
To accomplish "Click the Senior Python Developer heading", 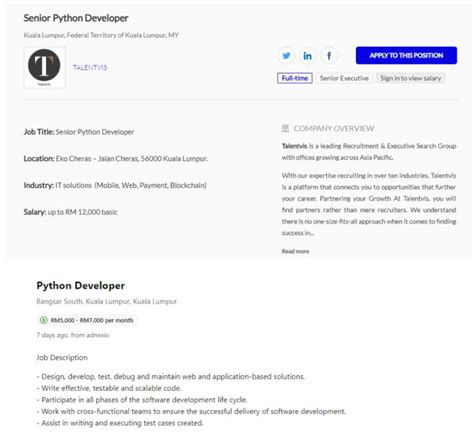I will pyautogui.click(x=76, y=18).
